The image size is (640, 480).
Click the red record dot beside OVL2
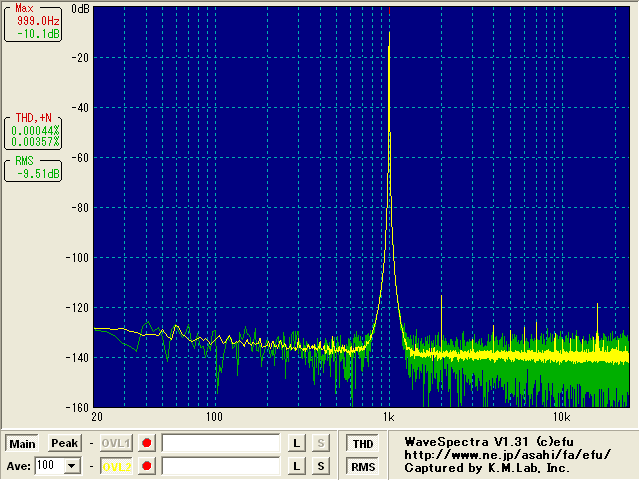coord(147,466)
